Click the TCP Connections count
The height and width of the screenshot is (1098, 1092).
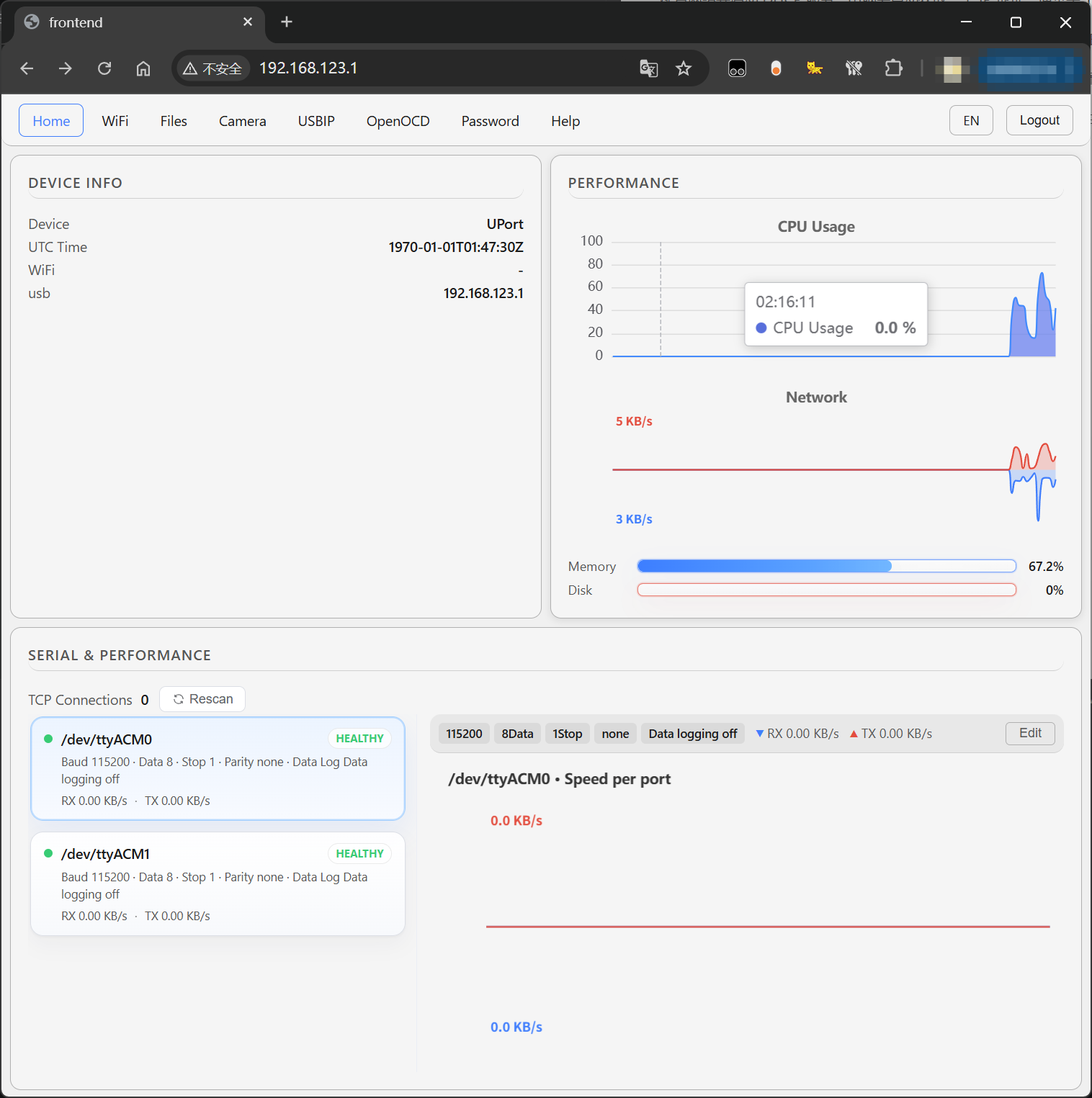pos(145,700)
